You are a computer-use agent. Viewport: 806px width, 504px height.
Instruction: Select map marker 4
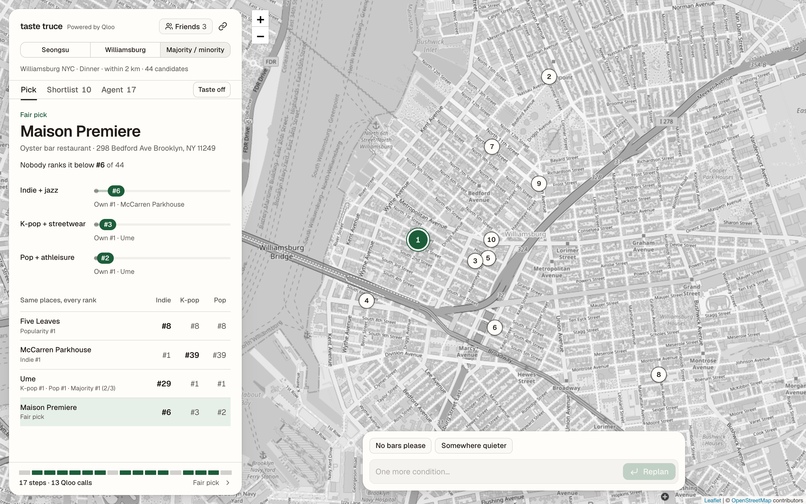coord(366,300)
